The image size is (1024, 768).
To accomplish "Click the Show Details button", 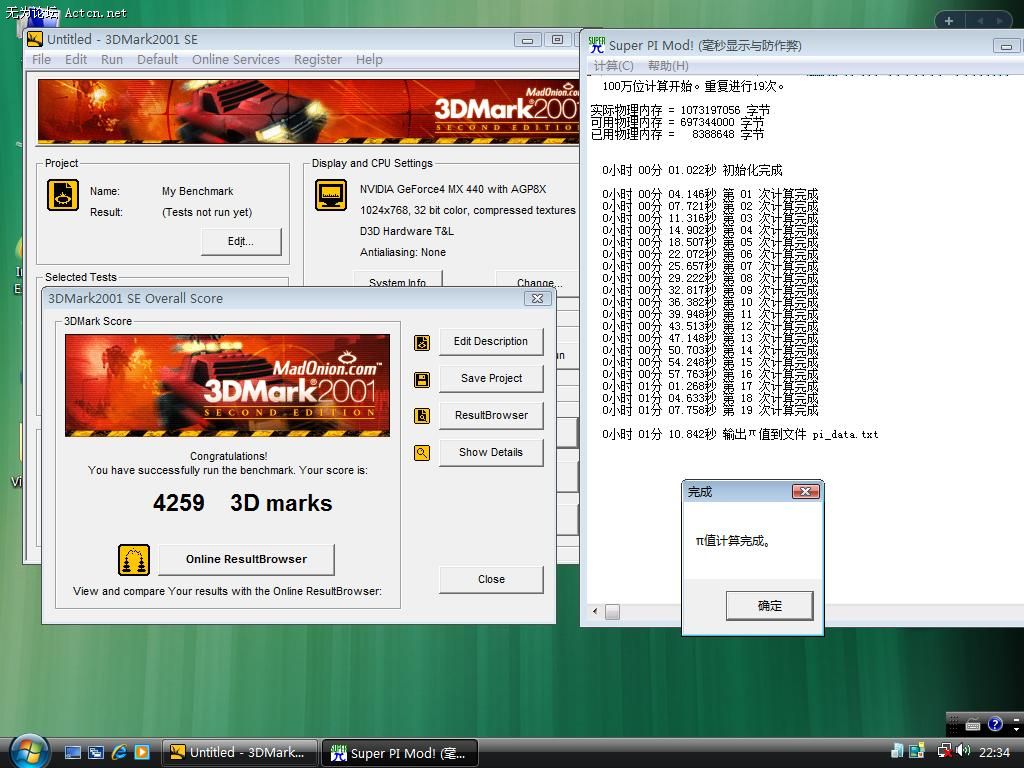I will coord(491,453).
